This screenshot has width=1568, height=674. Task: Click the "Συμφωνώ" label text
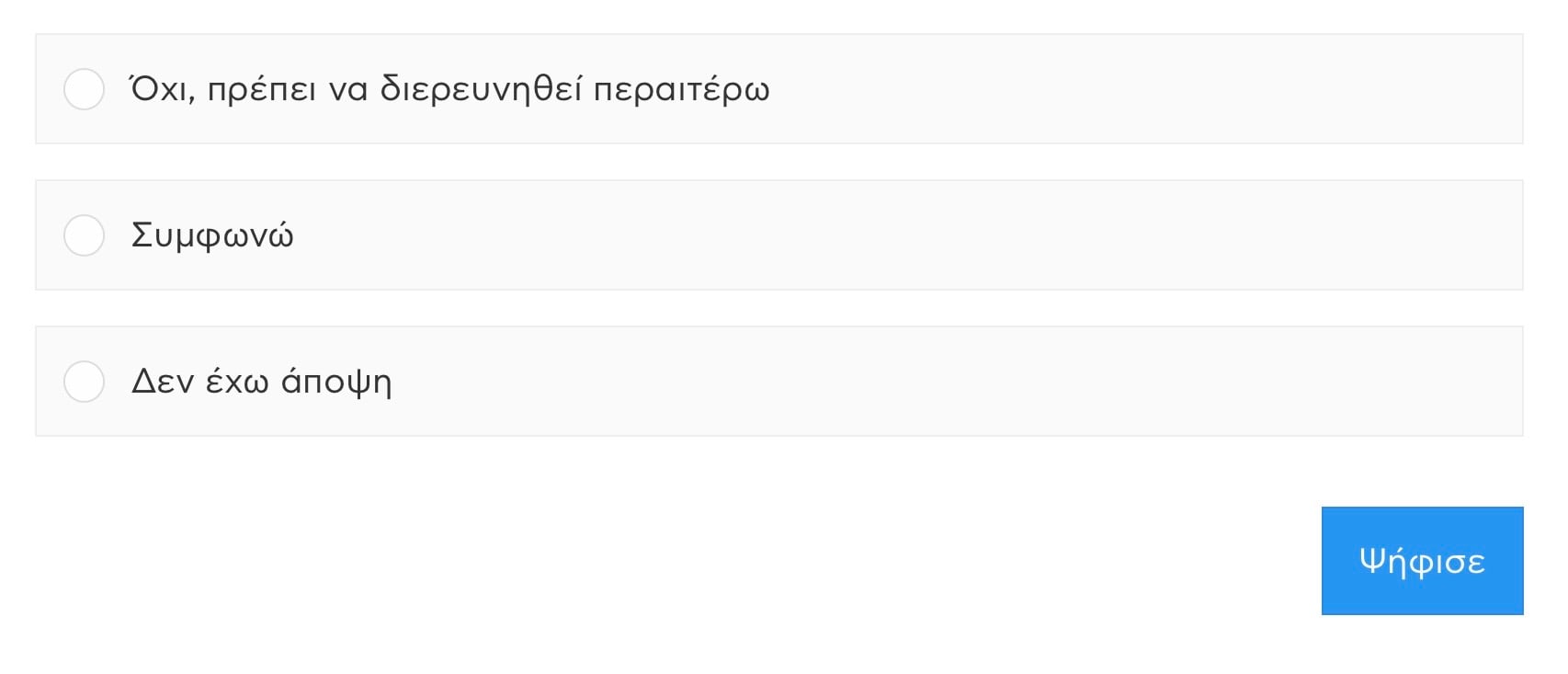[x=212, y=235]
